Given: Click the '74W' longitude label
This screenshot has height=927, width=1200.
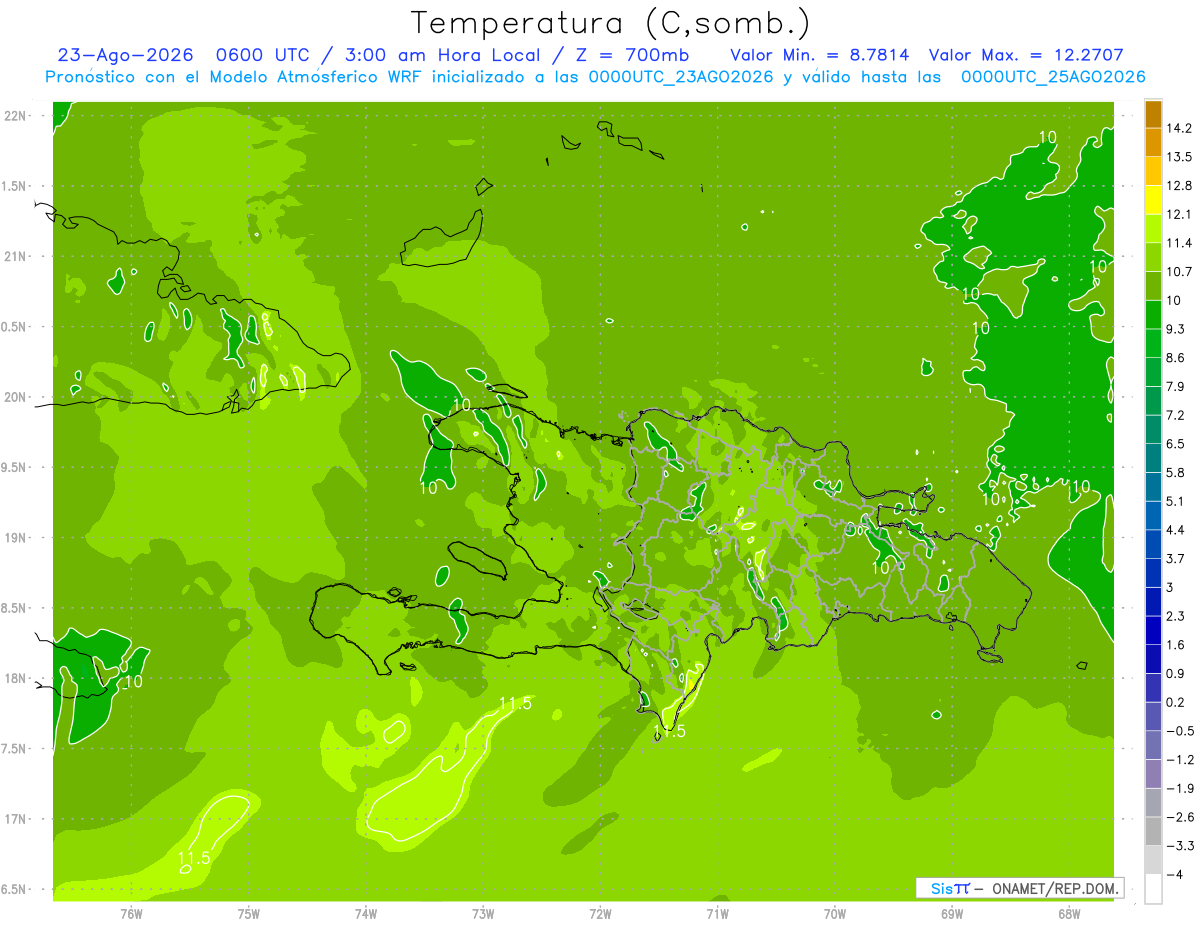Looking at the screenshot, I should pos(366,913).
